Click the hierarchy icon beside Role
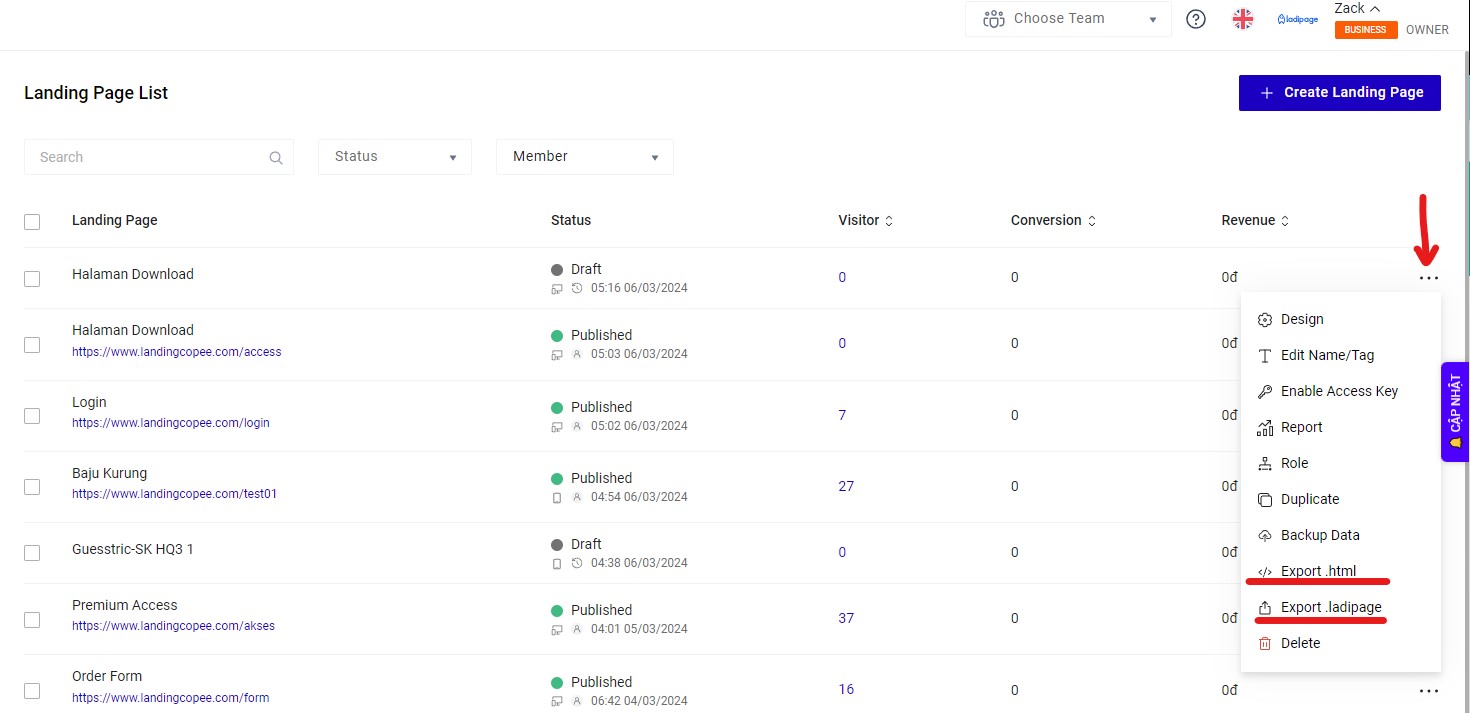 tap(1264, 464)
